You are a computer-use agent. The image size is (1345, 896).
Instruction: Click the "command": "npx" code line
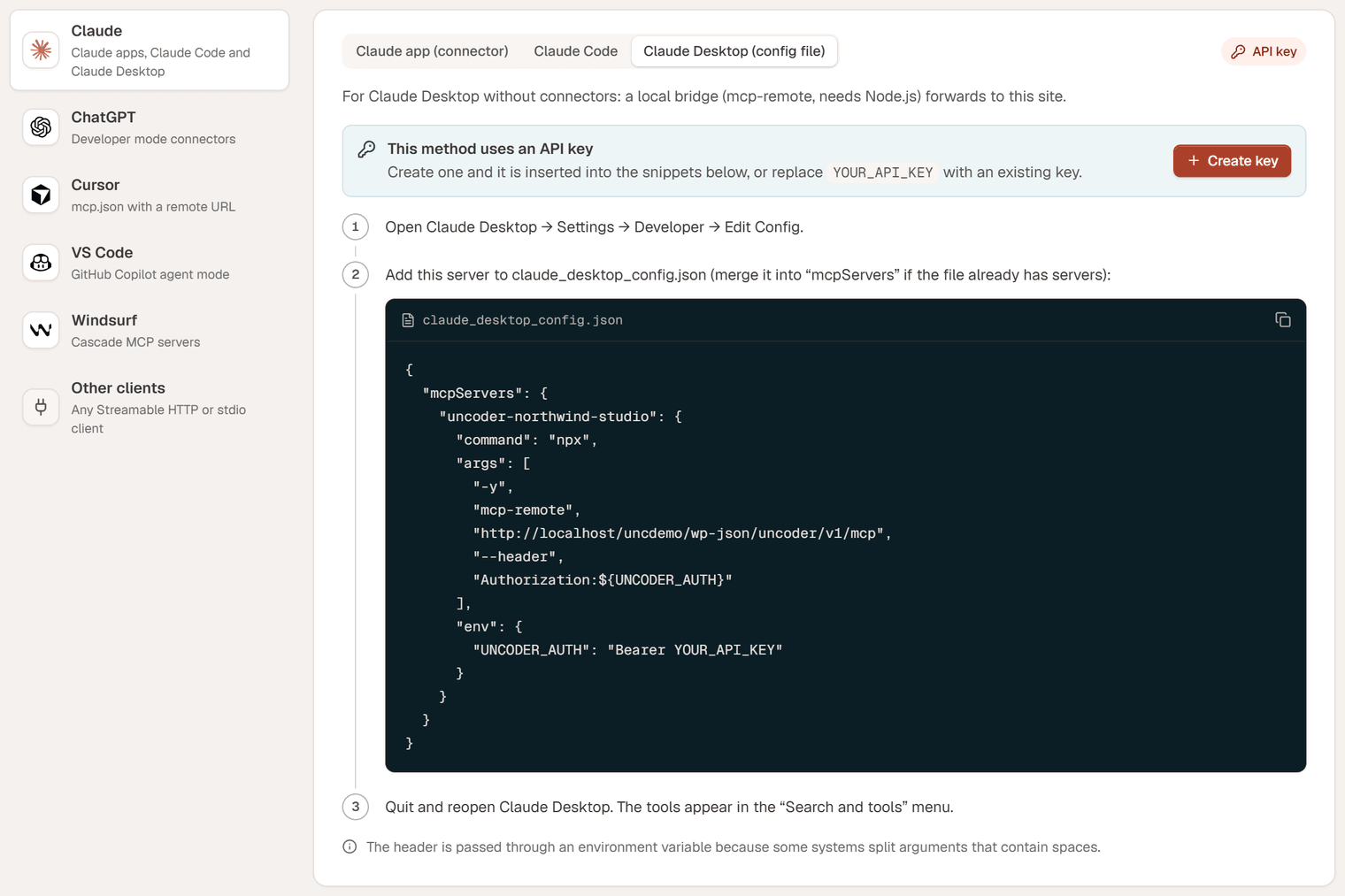coord(526,440)
